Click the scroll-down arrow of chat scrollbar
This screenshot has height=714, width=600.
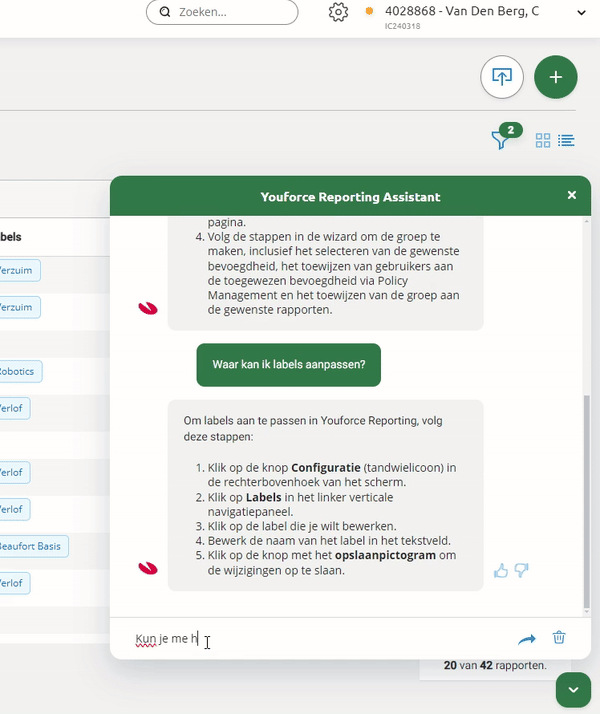pos(586,612)
